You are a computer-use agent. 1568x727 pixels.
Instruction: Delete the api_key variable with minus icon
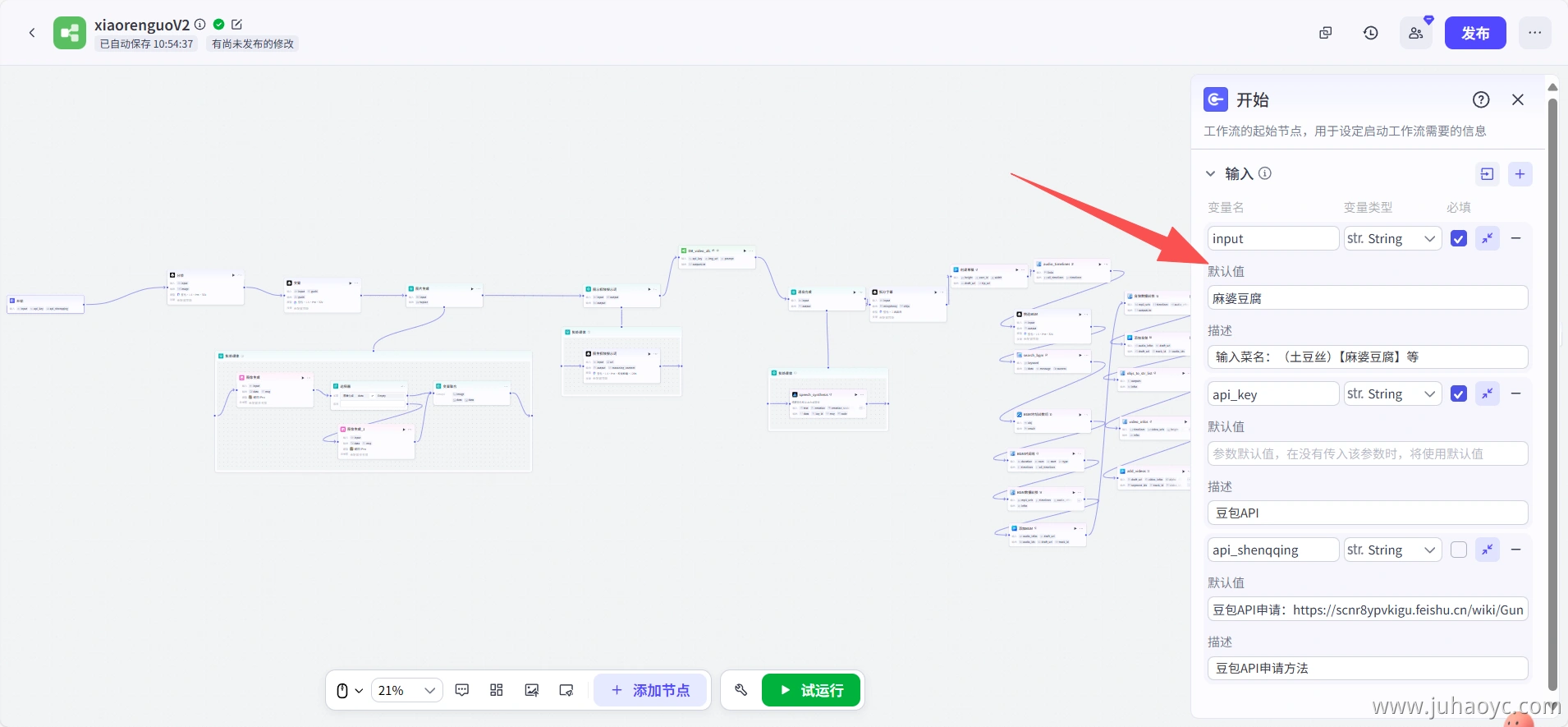pyautogui.click(x=1515, y=394)
